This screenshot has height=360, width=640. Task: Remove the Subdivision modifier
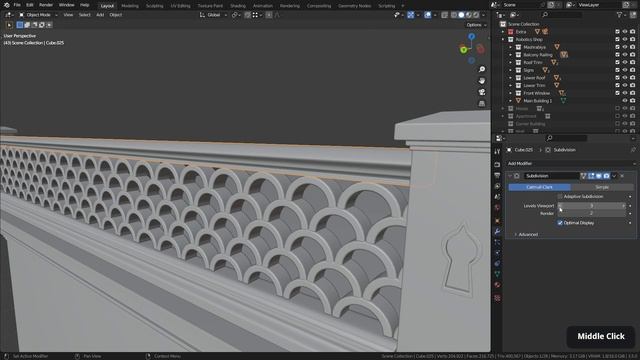pos(622,176)
